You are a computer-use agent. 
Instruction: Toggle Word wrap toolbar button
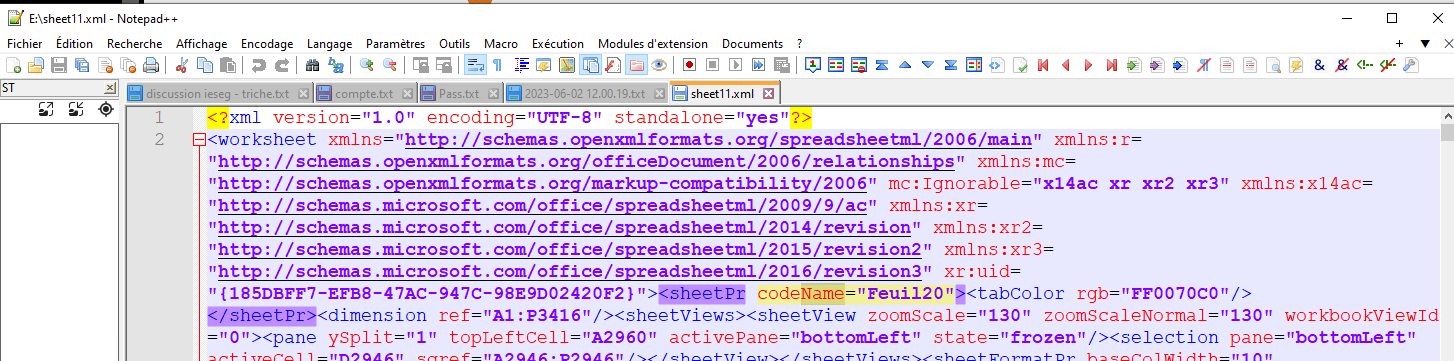475,65
